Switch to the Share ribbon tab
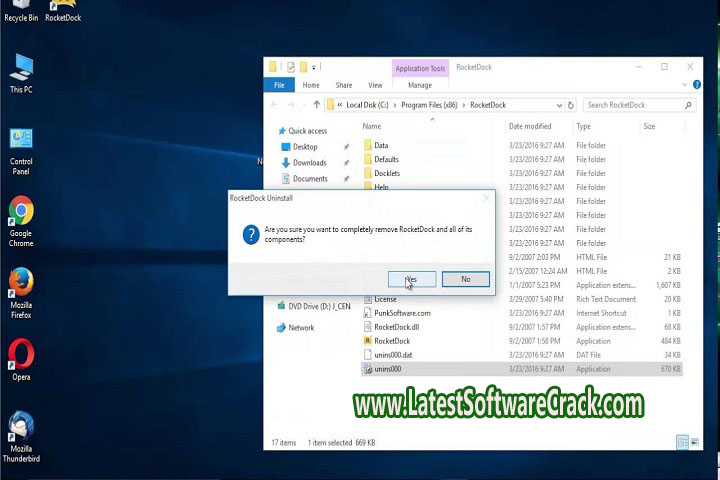720x480 pixels. 343,85
